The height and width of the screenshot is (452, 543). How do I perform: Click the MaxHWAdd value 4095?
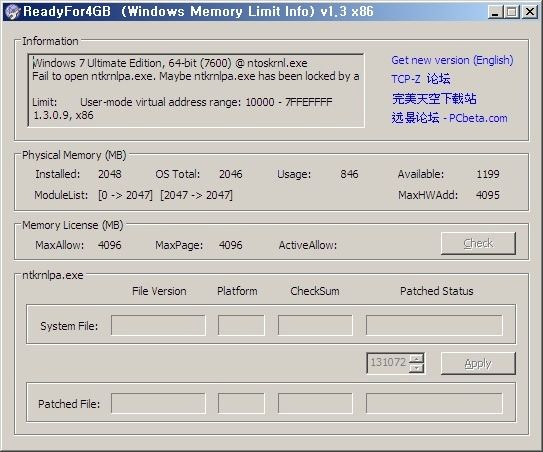pyautogui.click(x=488, y=195)
